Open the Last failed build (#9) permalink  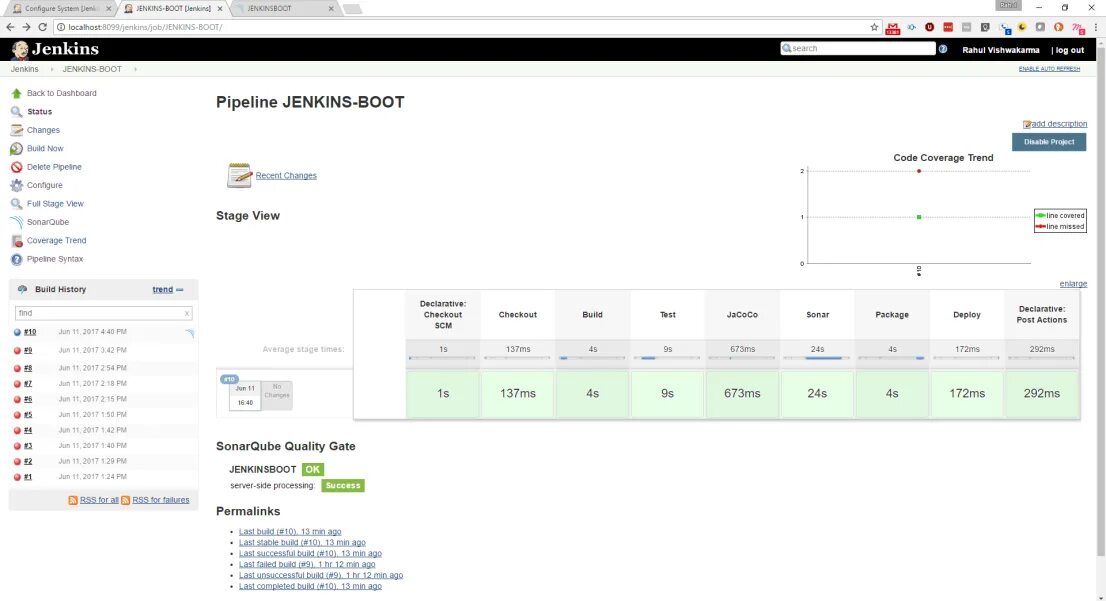pos(307,564)
